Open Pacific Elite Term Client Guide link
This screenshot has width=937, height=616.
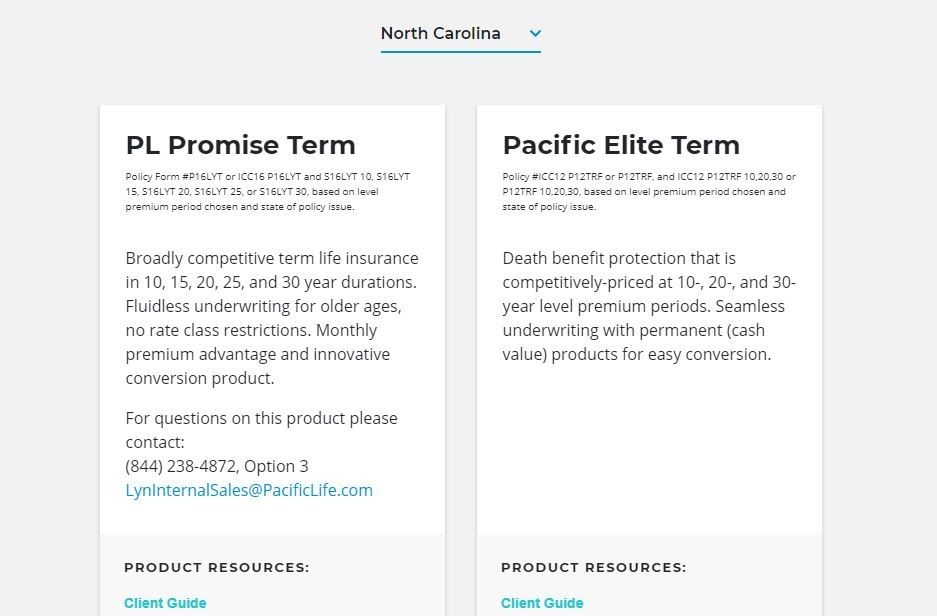click(542, 603)
